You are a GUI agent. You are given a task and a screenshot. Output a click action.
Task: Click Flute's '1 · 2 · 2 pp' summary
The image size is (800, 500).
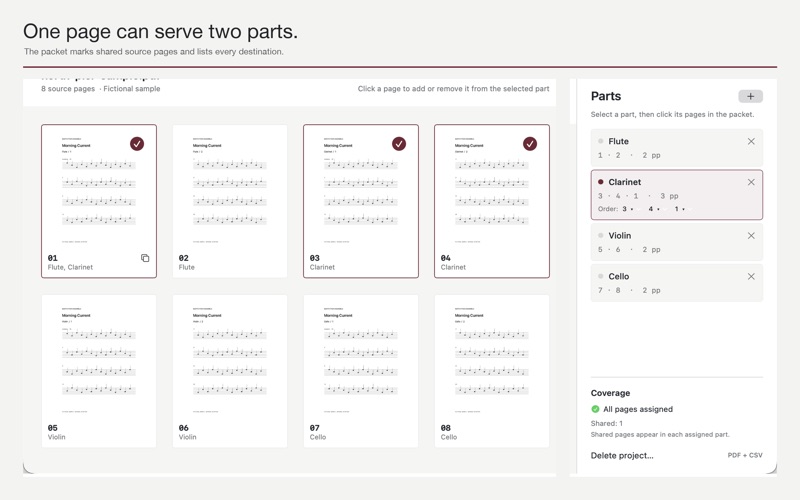point(629,155)
